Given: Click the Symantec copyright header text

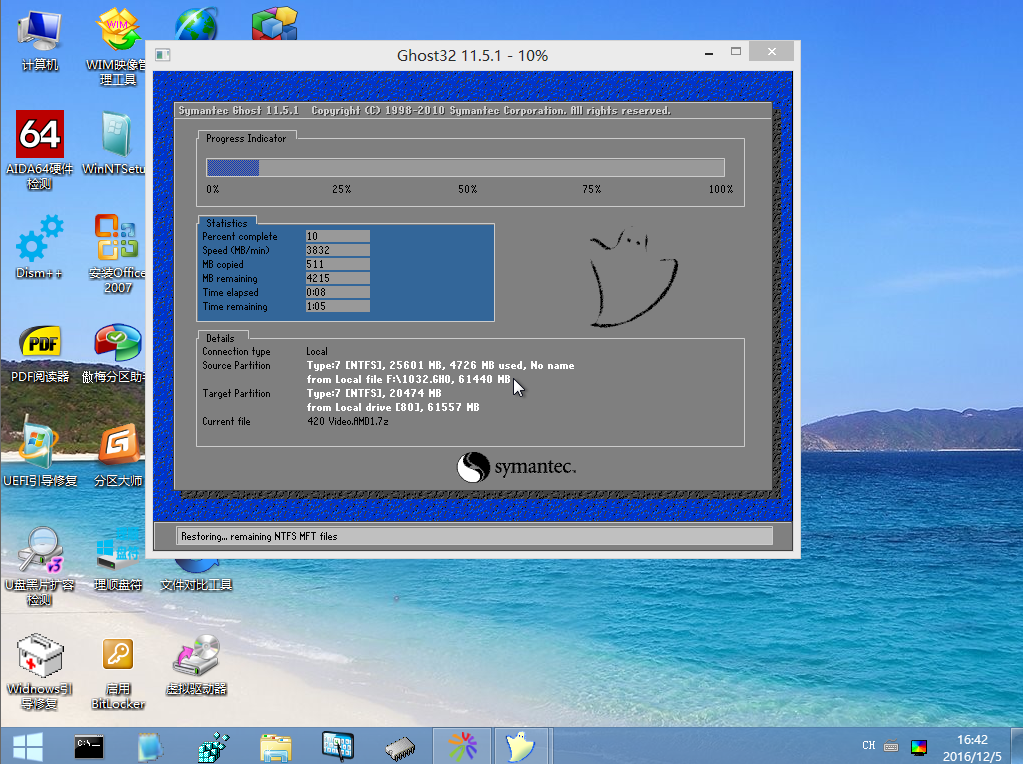Looking at the screenshot, I should tap(425, 110).
